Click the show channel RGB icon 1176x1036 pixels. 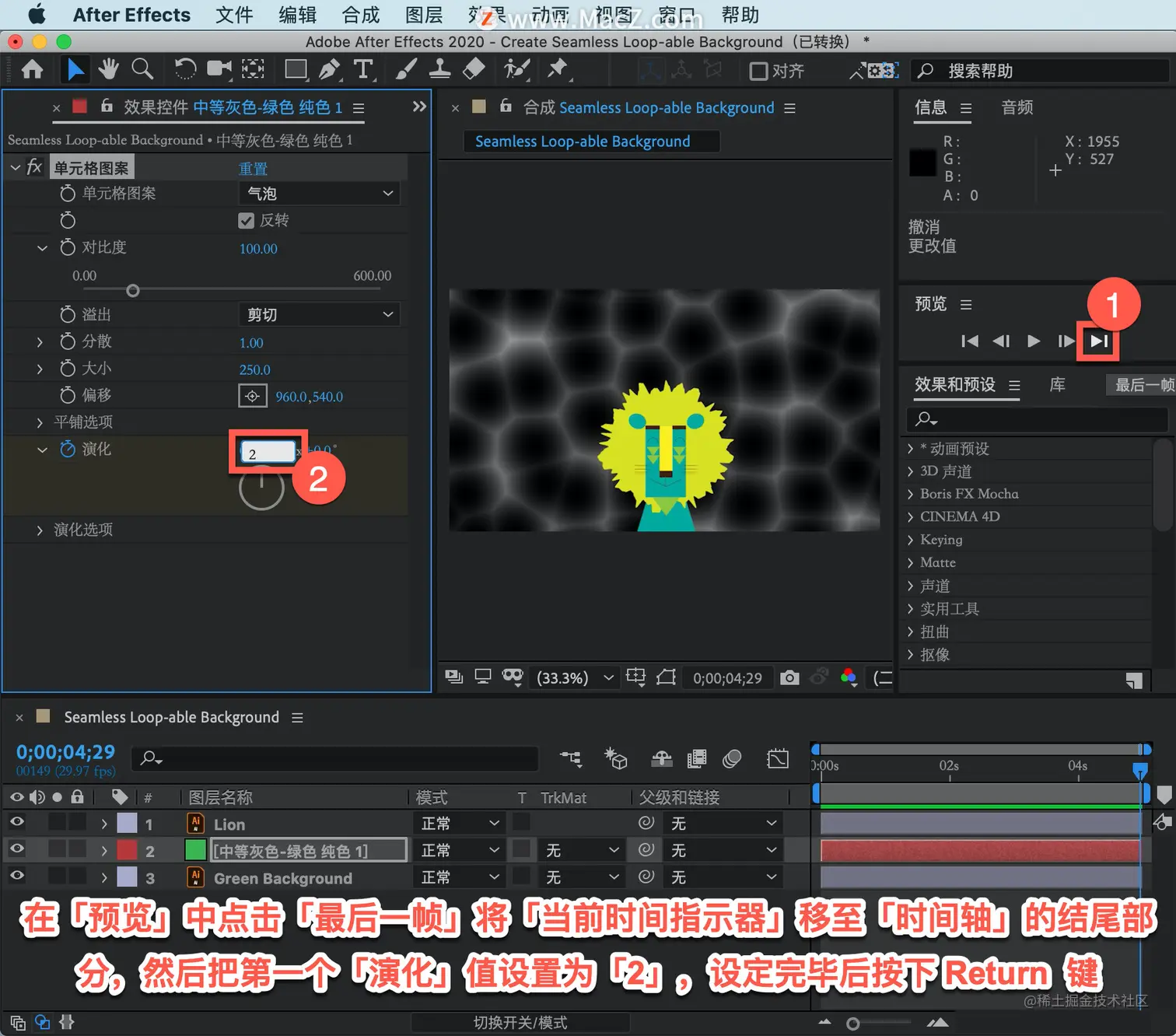point(849,677)
